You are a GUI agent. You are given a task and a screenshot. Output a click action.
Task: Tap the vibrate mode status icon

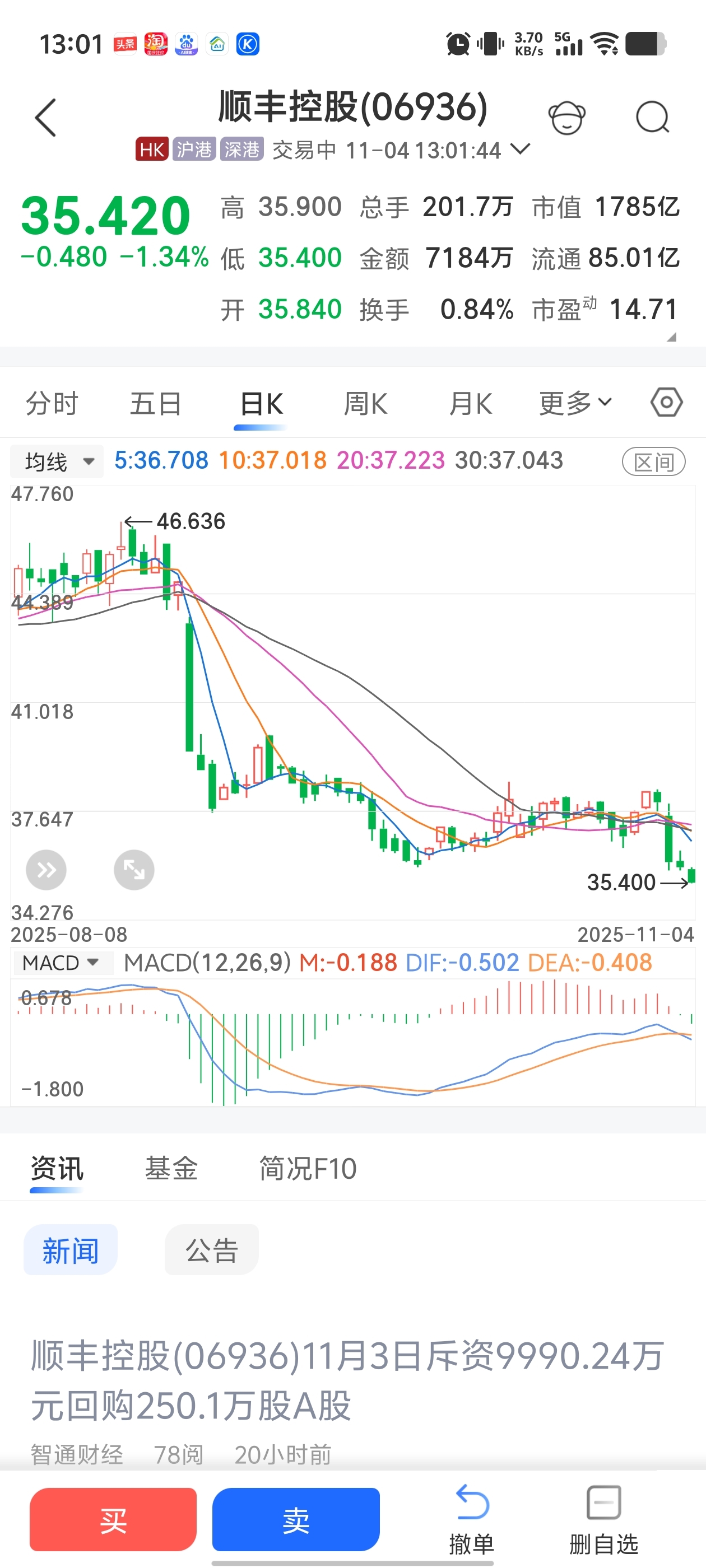(x=490, y=44)
